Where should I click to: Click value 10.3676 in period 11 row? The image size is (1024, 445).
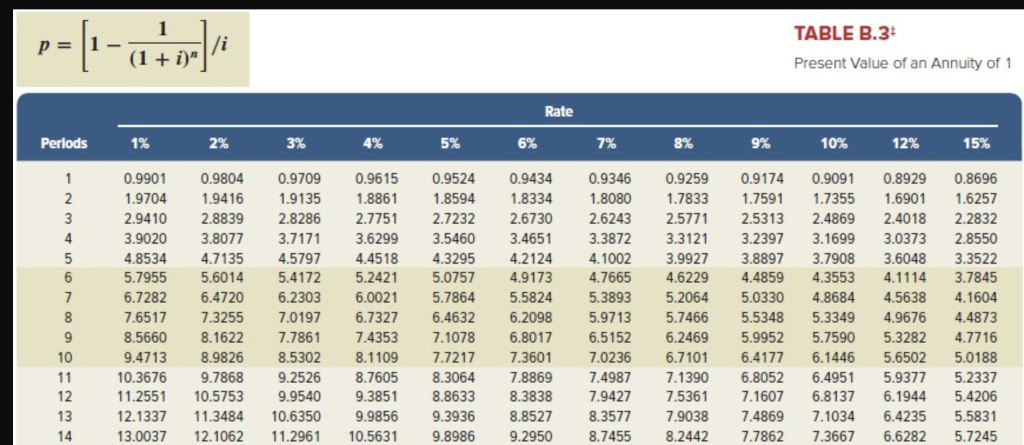point(142,376)
